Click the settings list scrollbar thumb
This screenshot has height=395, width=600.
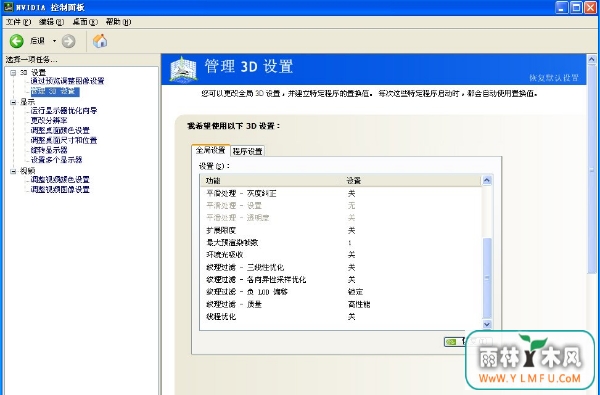487,278
